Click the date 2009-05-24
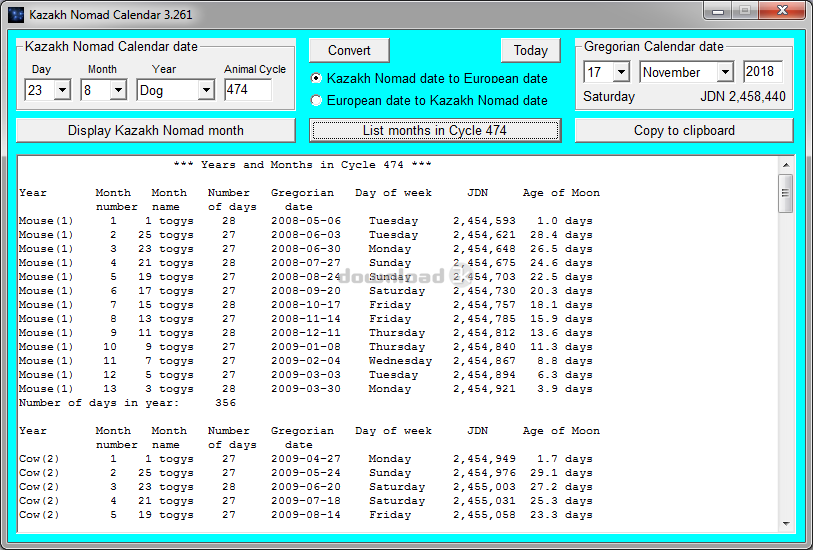813x550 pixels. pyautogui.click(x=306, y=473)
